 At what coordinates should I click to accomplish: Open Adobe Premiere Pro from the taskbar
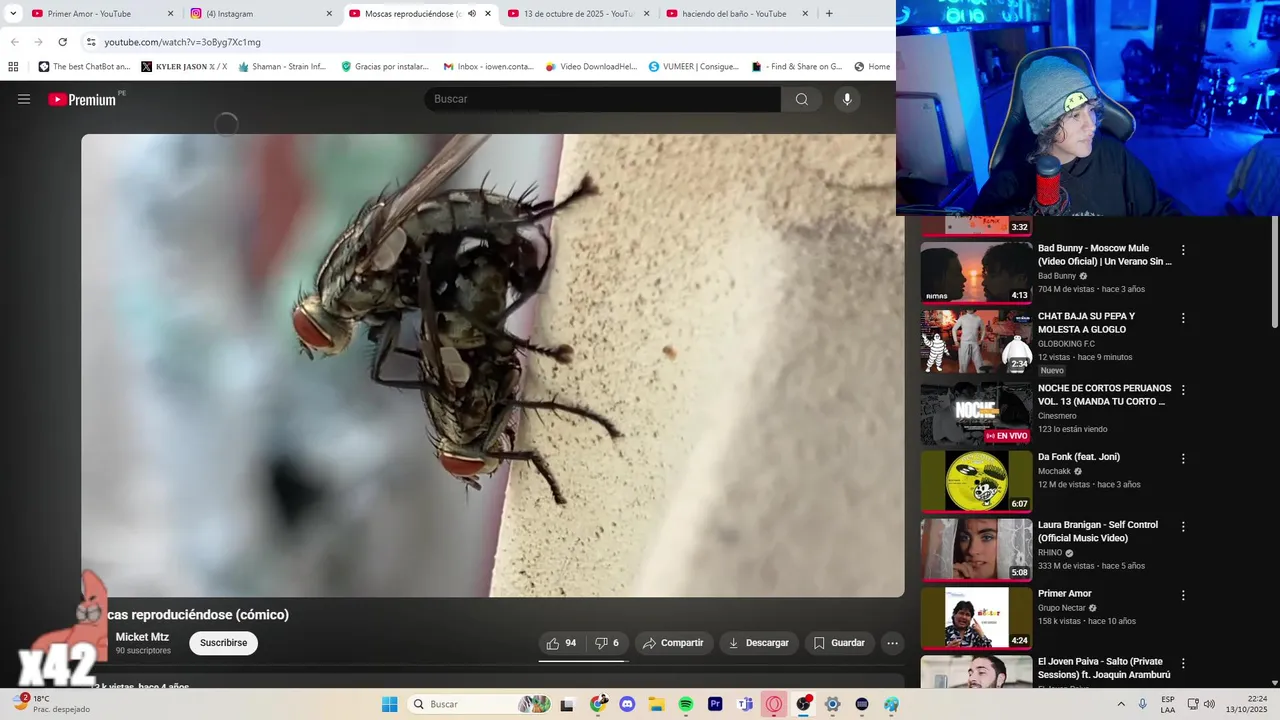[715, 704]
